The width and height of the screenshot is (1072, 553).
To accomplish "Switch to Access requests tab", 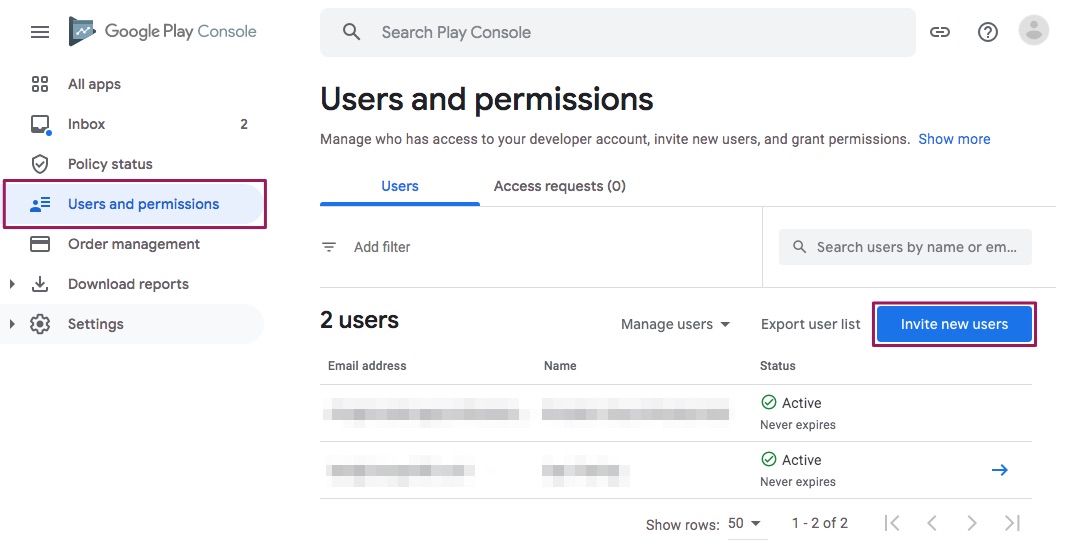I will tap(559, 186).
